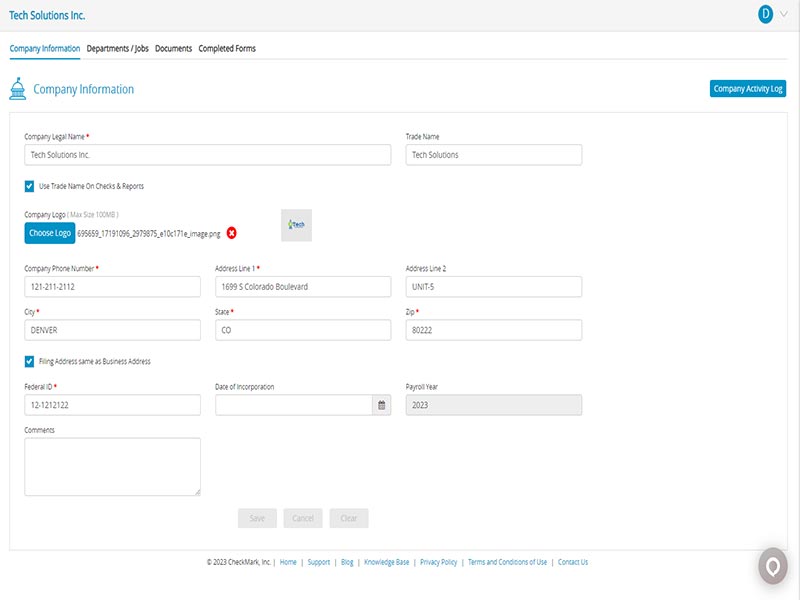Follow the Privacy Policy footer link

[x=438, y=562]
